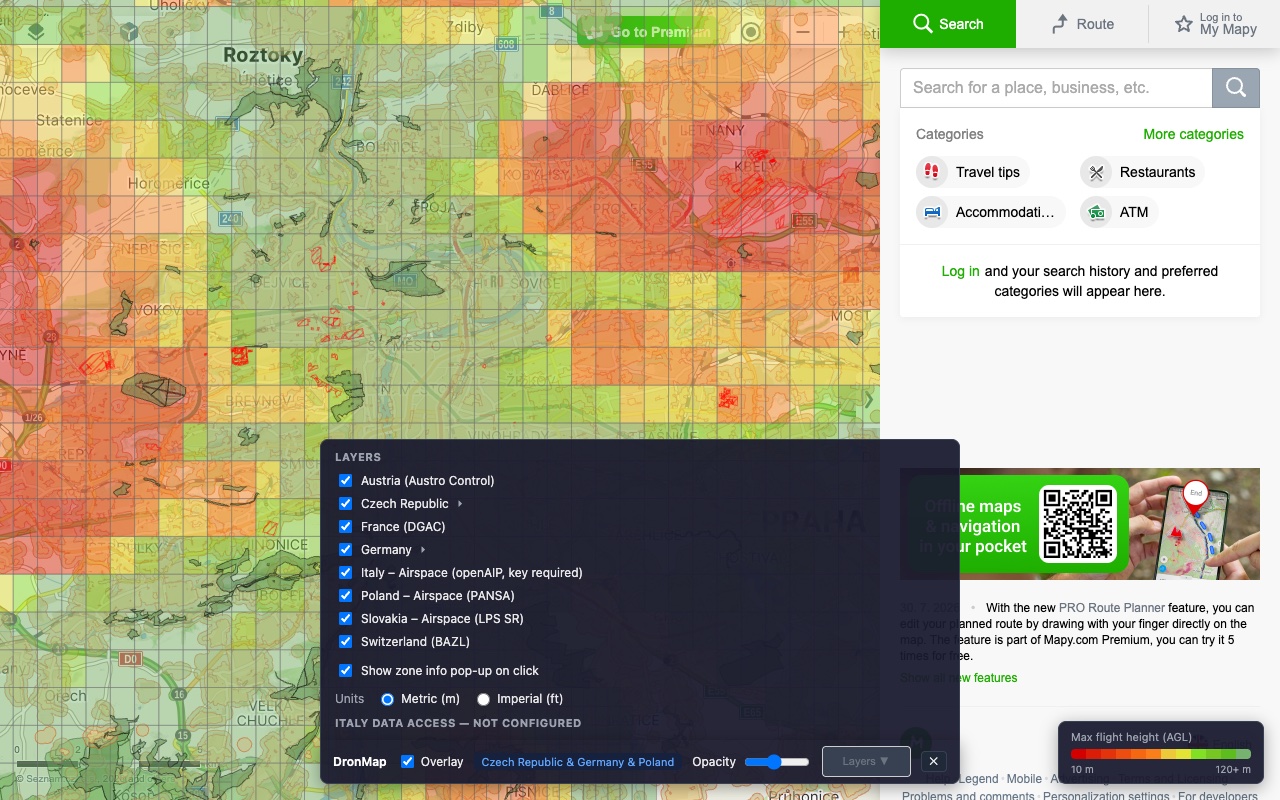Open Show all new features link
The width and height of the screenshot is (1280, 800).
[x=958, y=678]
